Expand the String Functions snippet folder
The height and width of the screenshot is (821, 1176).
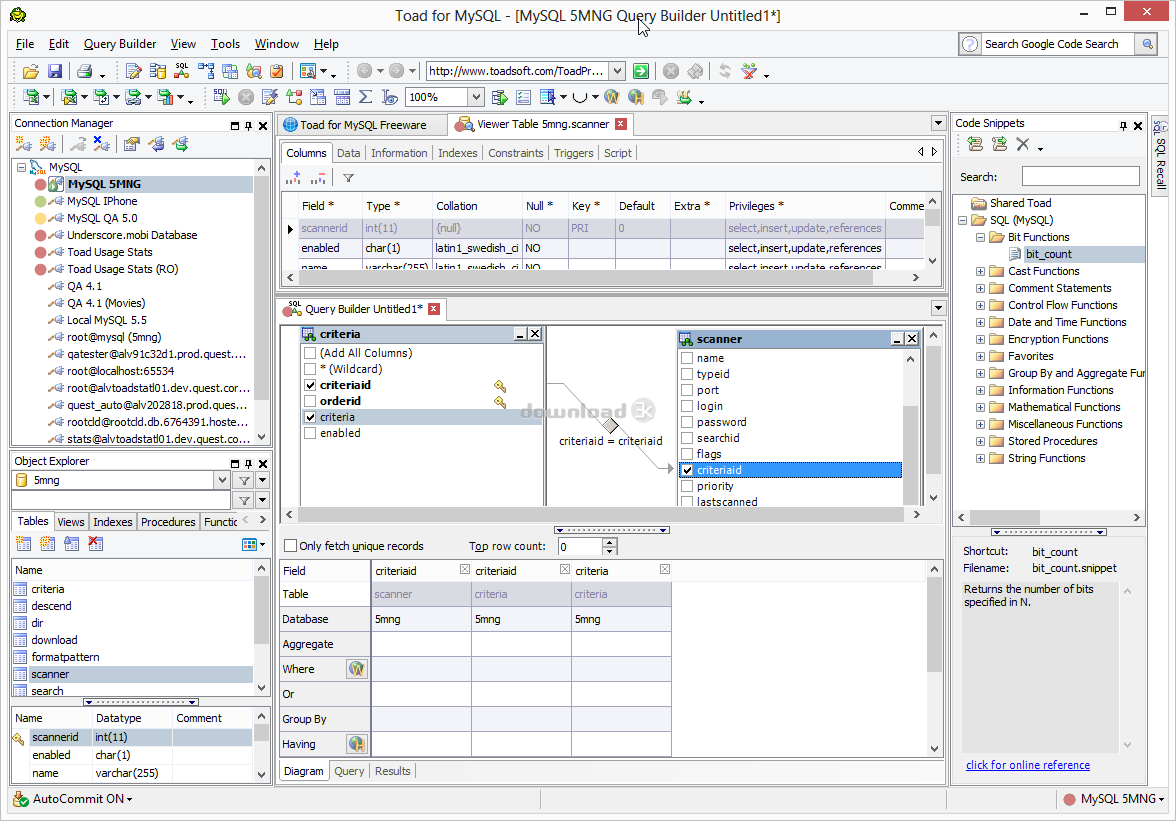coord(981,458)
